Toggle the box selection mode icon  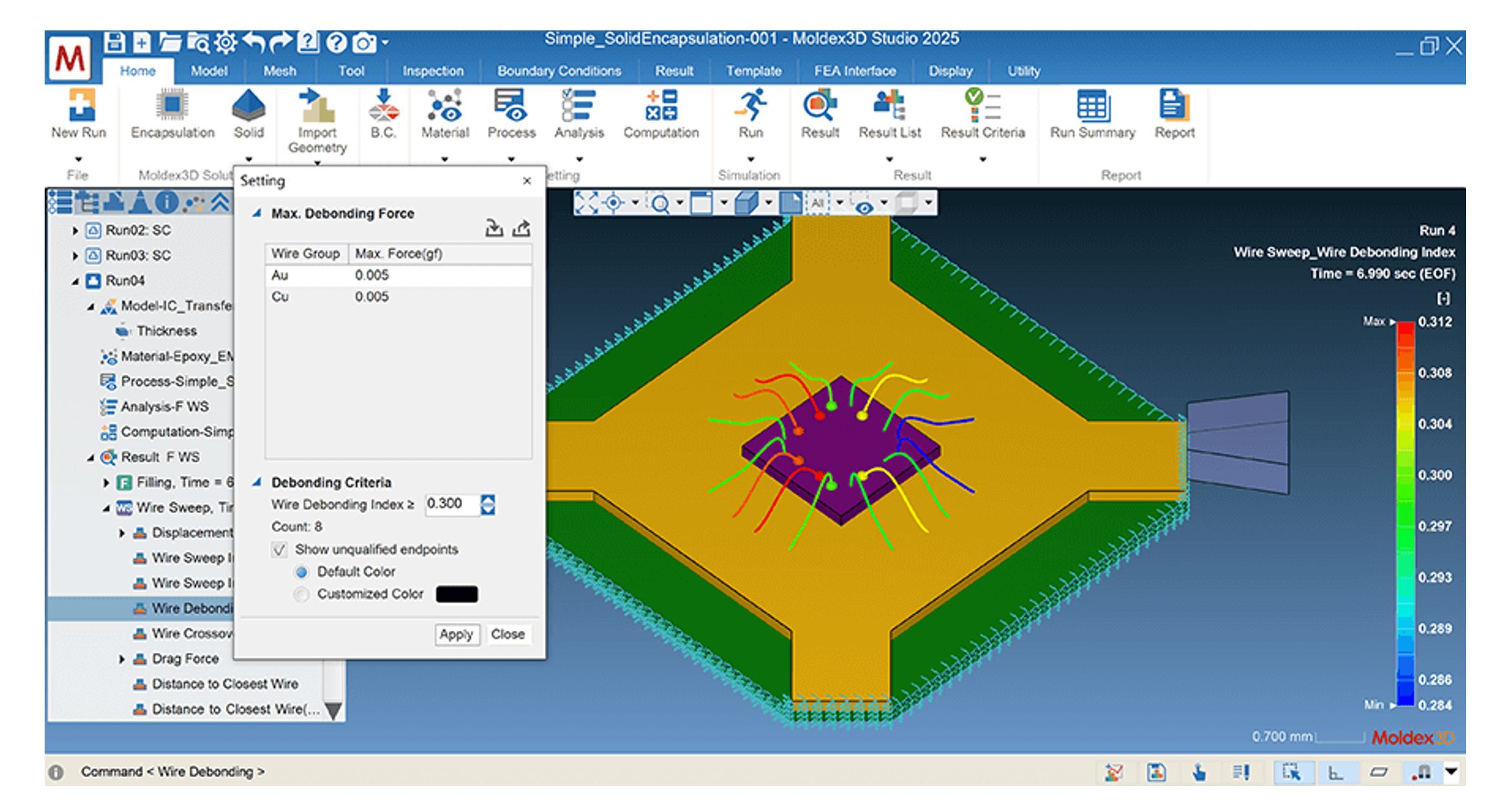pyautogui.click(x=1291, y=772)
